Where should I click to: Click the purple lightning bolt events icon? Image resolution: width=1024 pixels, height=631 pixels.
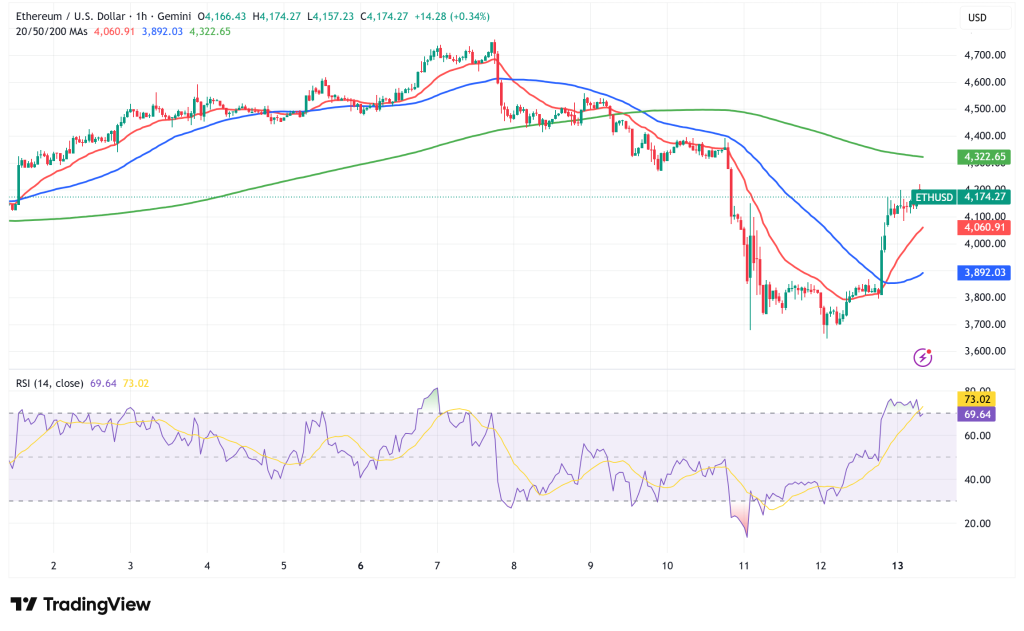(923, 357)
